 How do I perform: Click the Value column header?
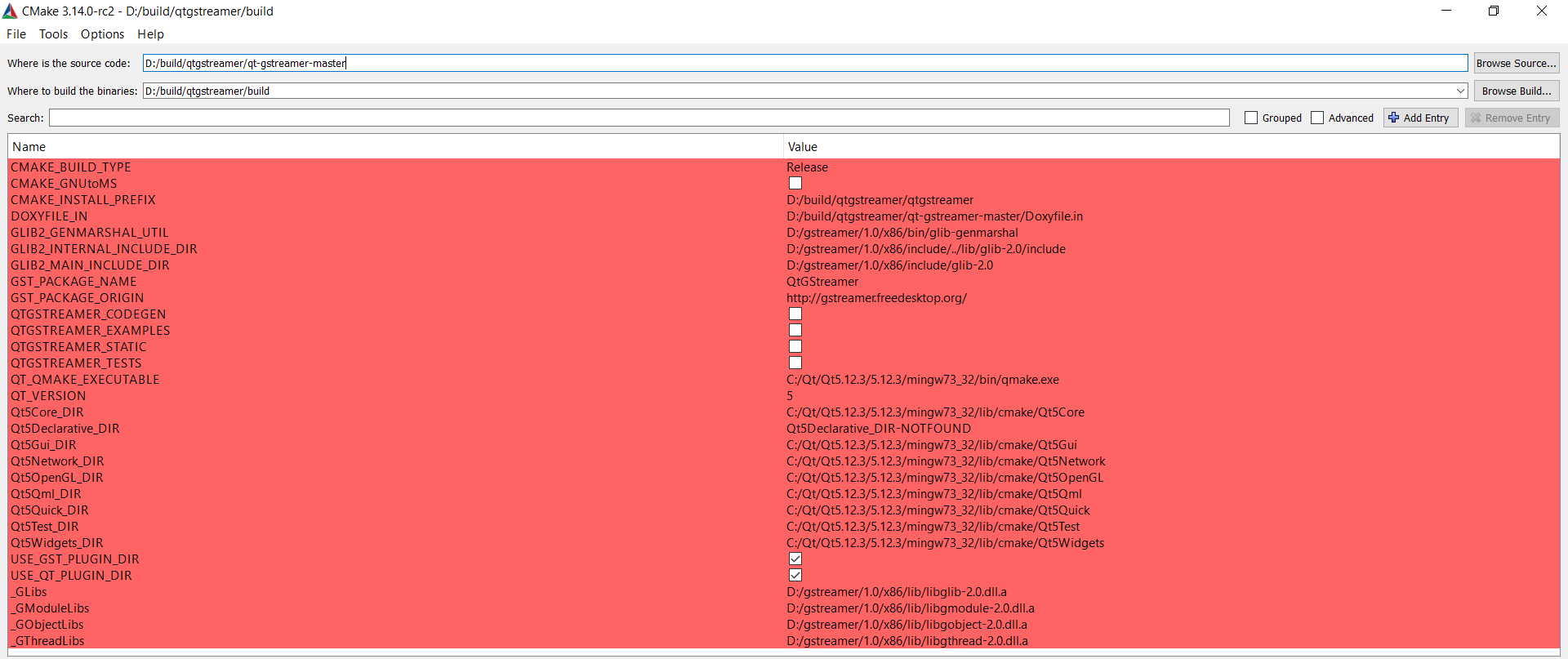point(1171,147)
